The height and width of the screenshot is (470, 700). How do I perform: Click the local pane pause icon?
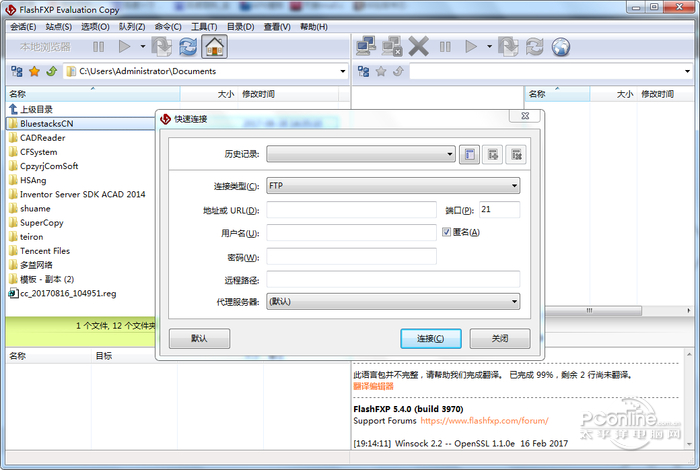tap(99, 46)
